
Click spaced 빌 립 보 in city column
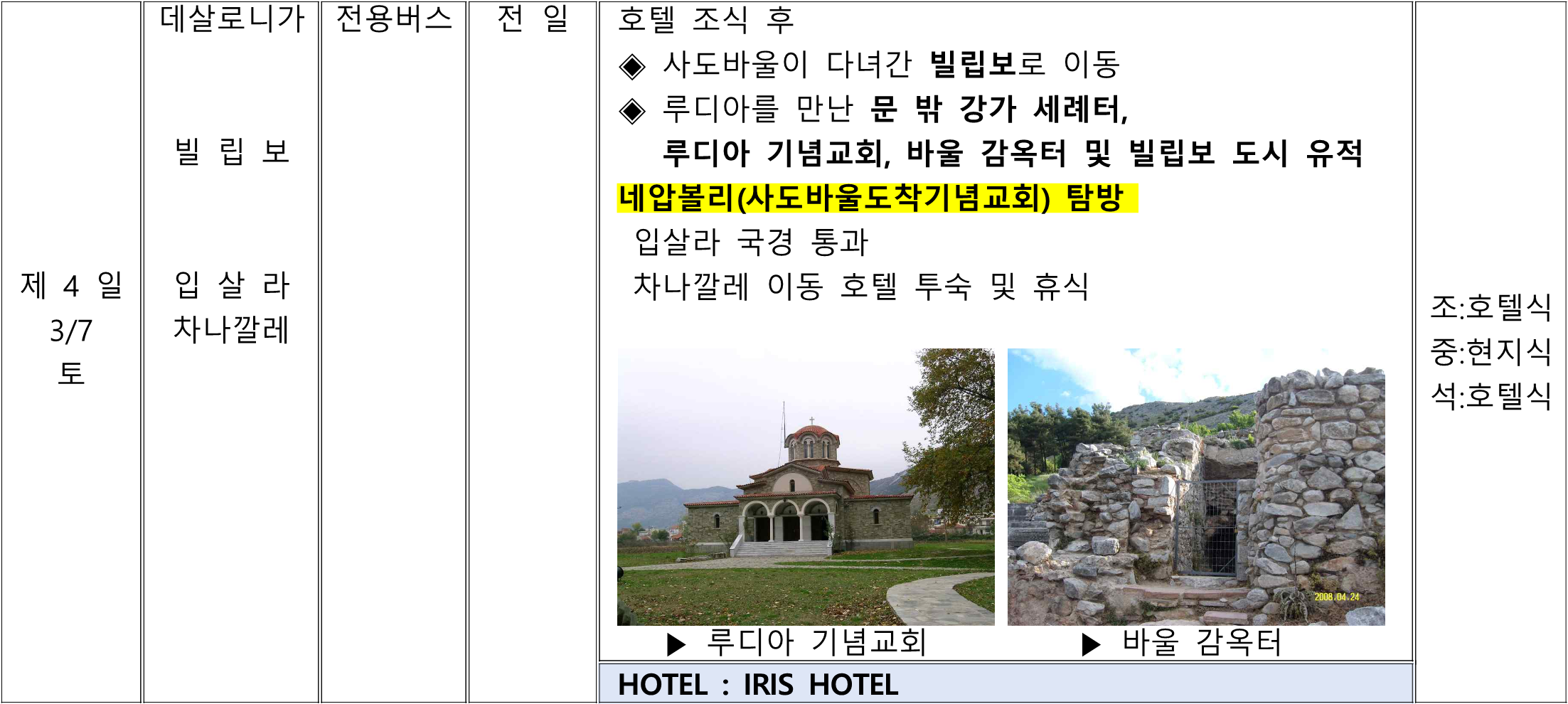[232, 151]
